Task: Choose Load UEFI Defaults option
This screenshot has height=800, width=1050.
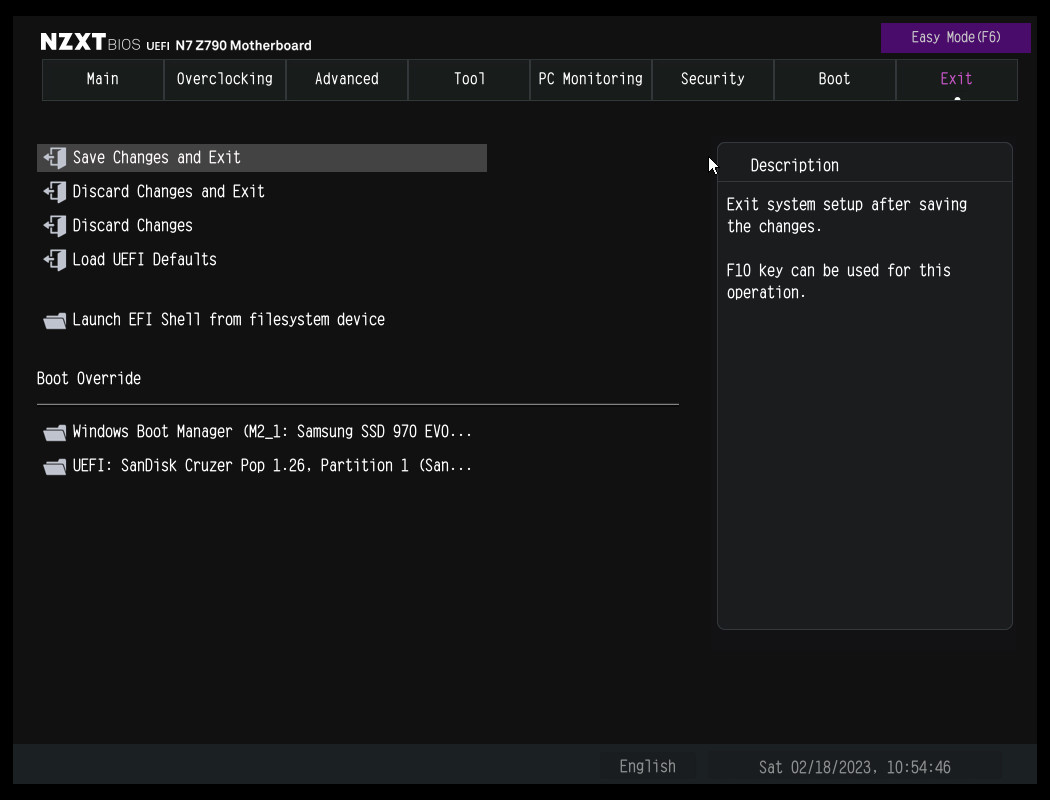Action: coord(145,260)
